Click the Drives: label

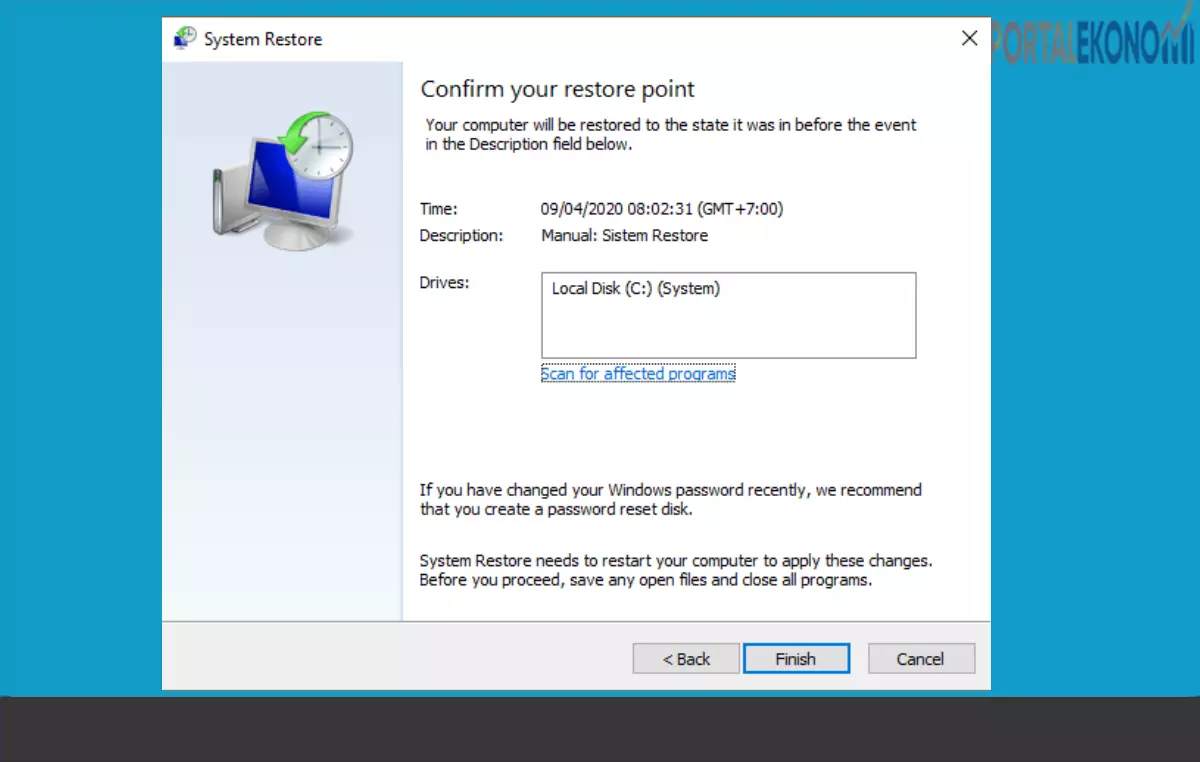click(x=444, y=283)
